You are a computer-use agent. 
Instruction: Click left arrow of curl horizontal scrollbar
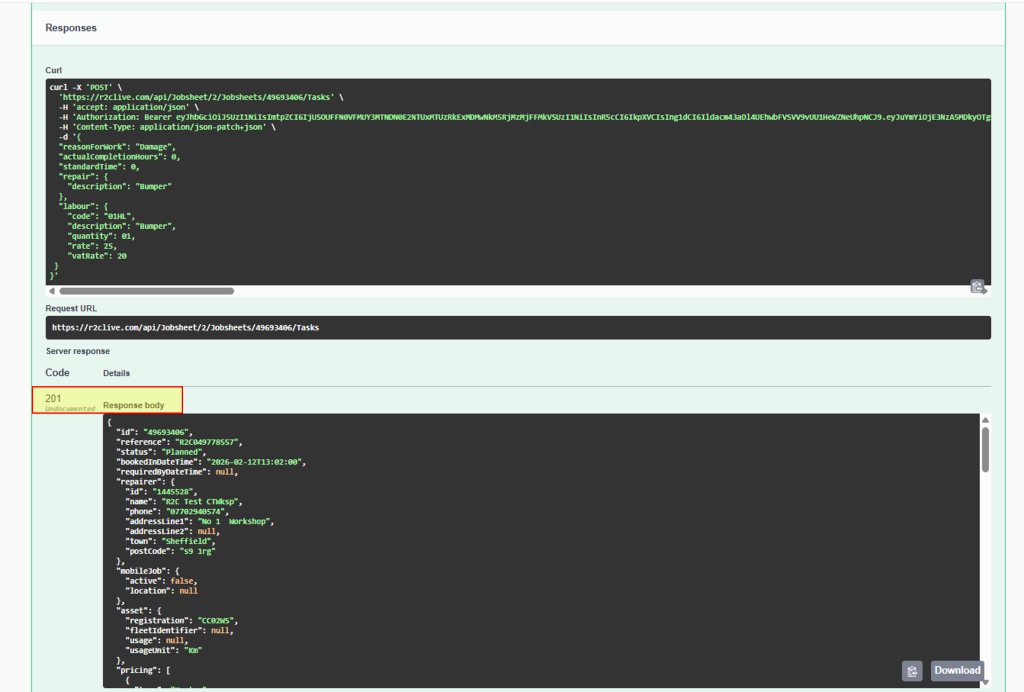(x=52, y=291)
